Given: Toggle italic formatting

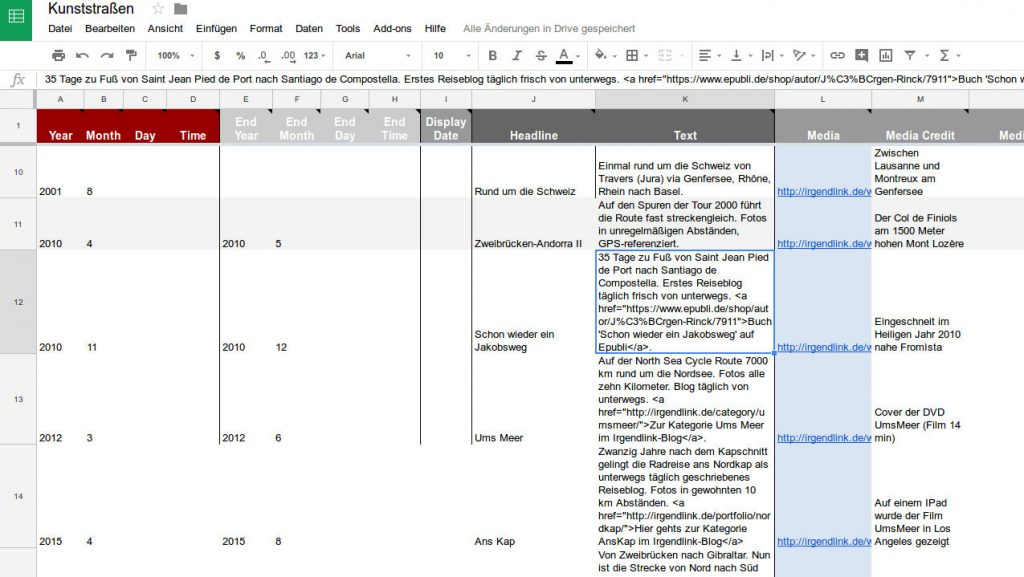Looking at the screenshot, I should 515,55.
